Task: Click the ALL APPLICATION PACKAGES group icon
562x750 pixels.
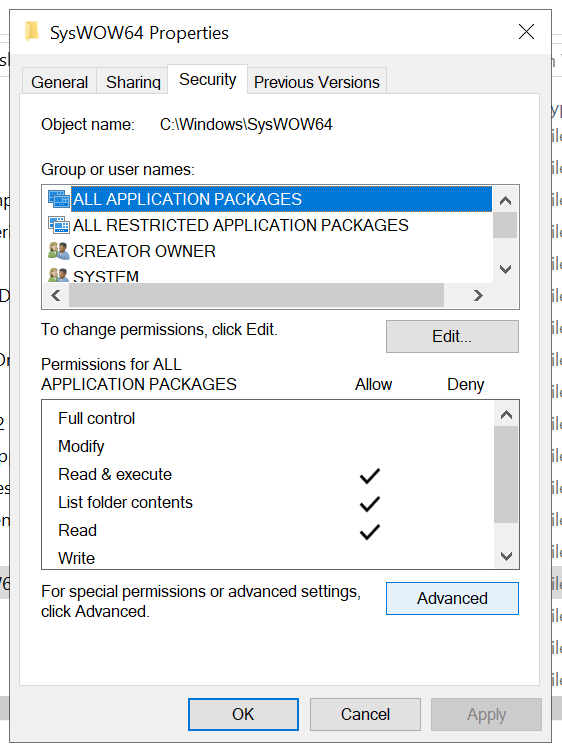Action: (x=59, y=199)
